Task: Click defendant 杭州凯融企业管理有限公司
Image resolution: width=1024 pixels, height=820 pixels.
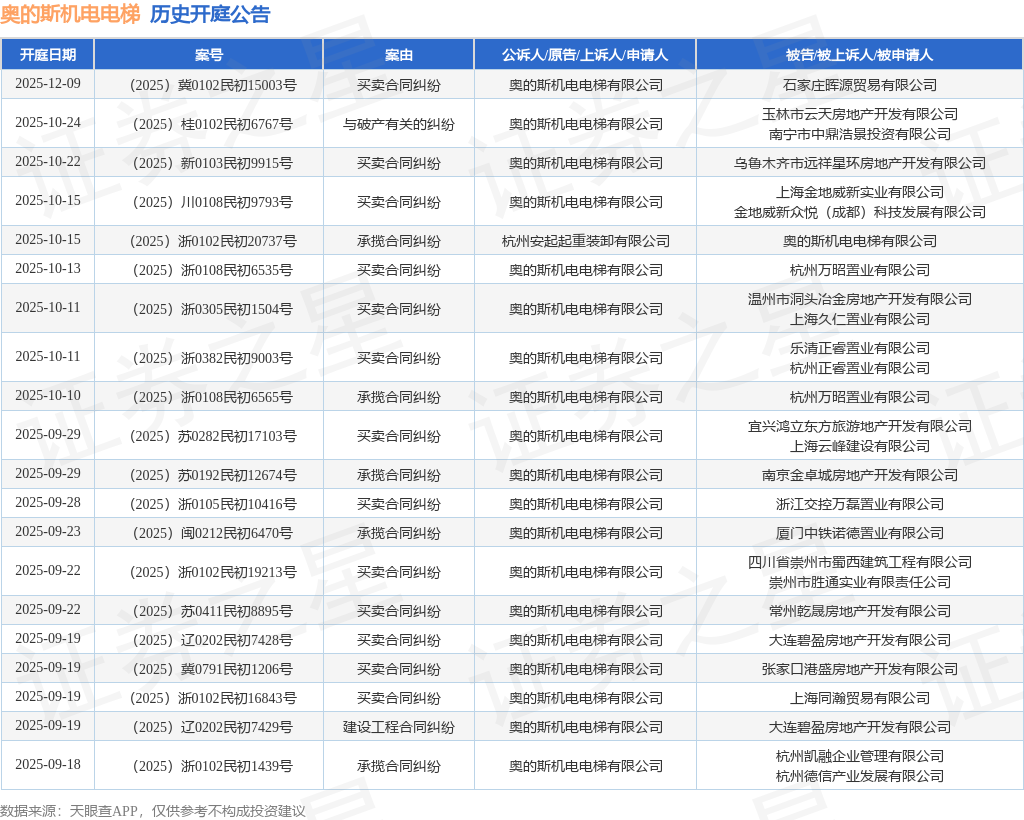Action: (859, 757)
